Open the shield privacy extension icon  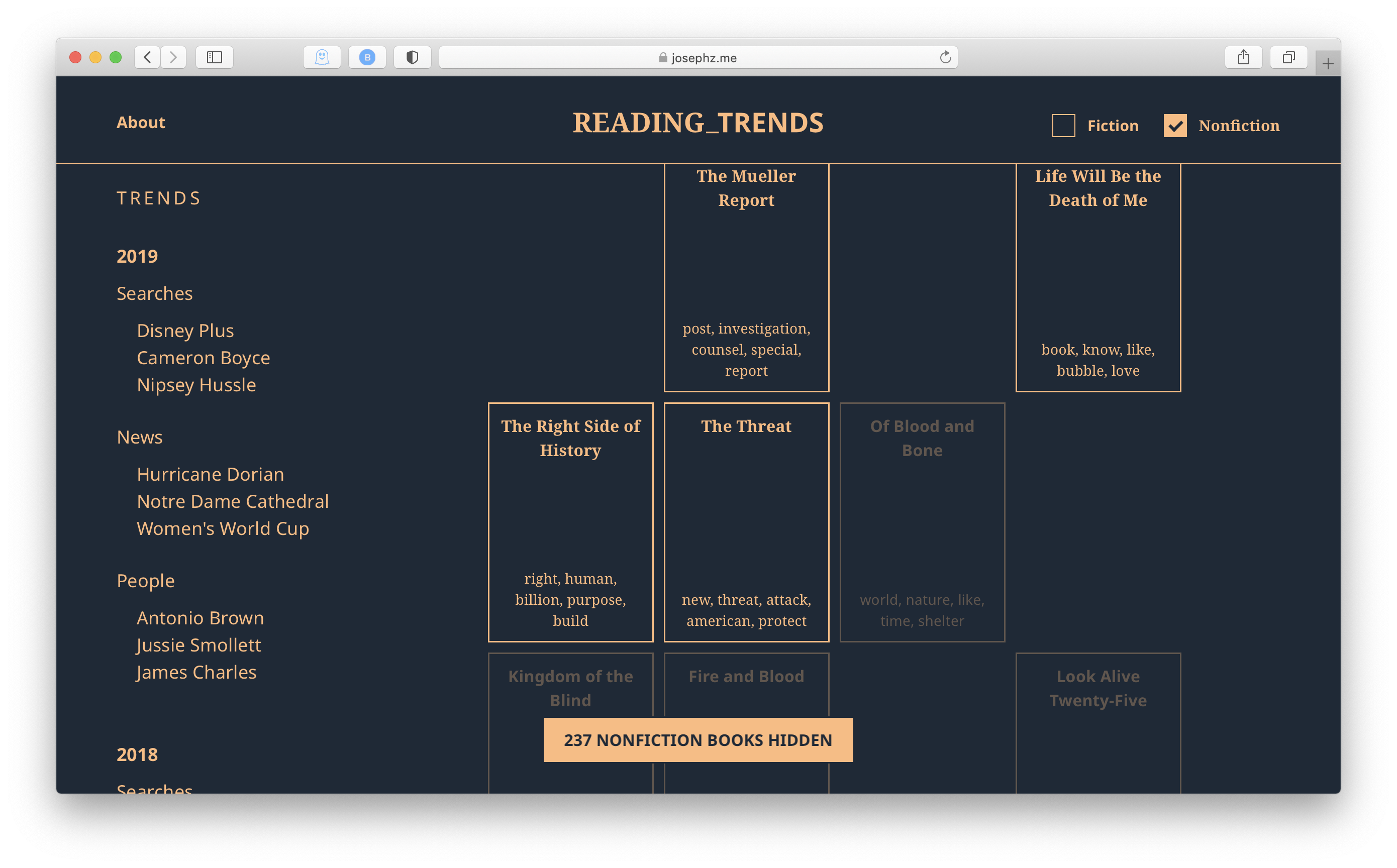(x=412, y=57)
